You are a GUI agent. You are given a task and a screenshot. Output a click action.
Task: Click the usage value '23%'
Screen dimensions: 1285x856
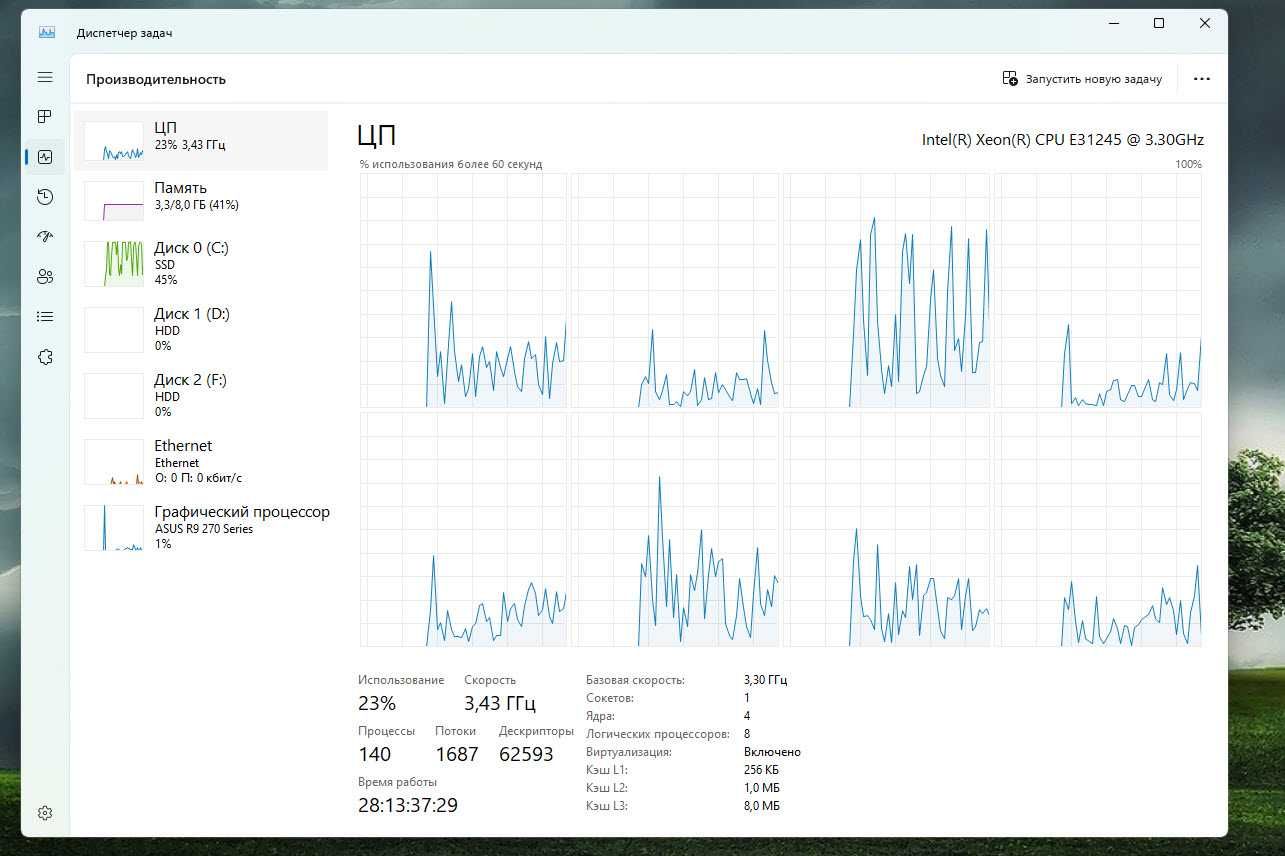coord(377,703)
